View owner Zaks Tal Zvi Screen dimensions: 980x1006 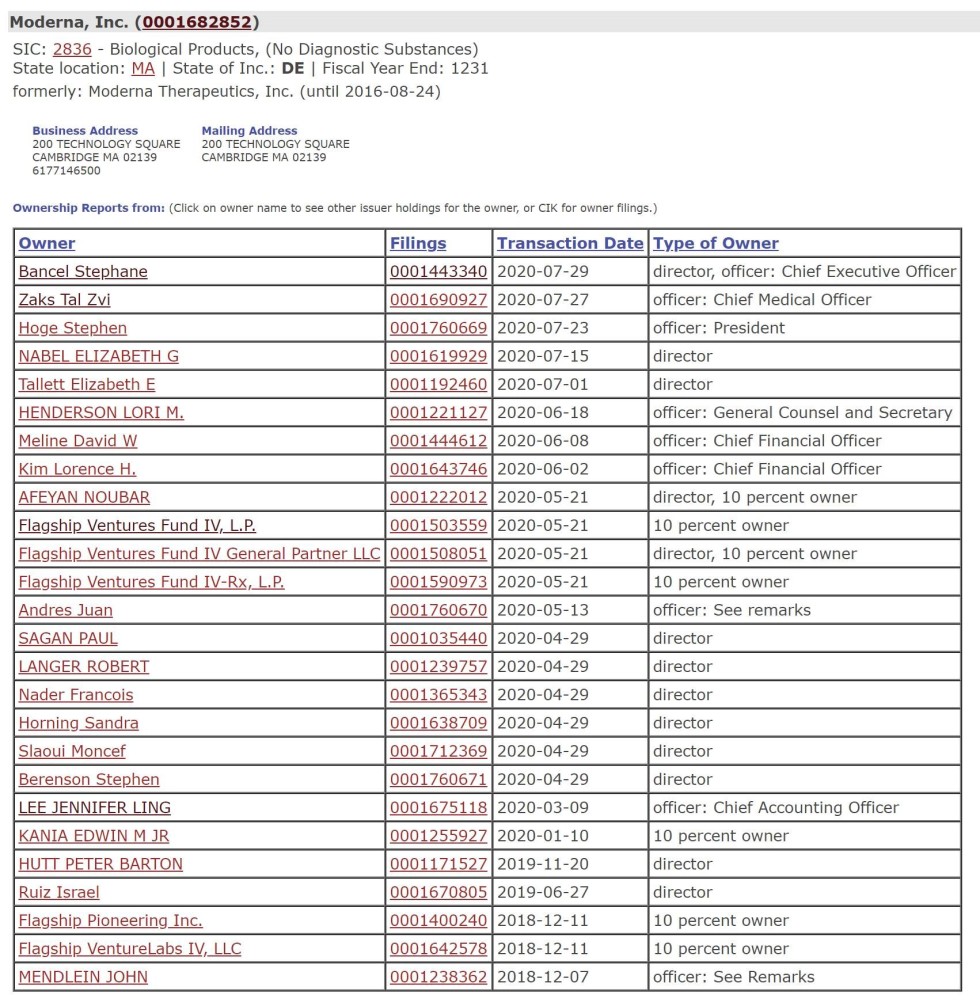pyautogui.click(x=64, y=300)
